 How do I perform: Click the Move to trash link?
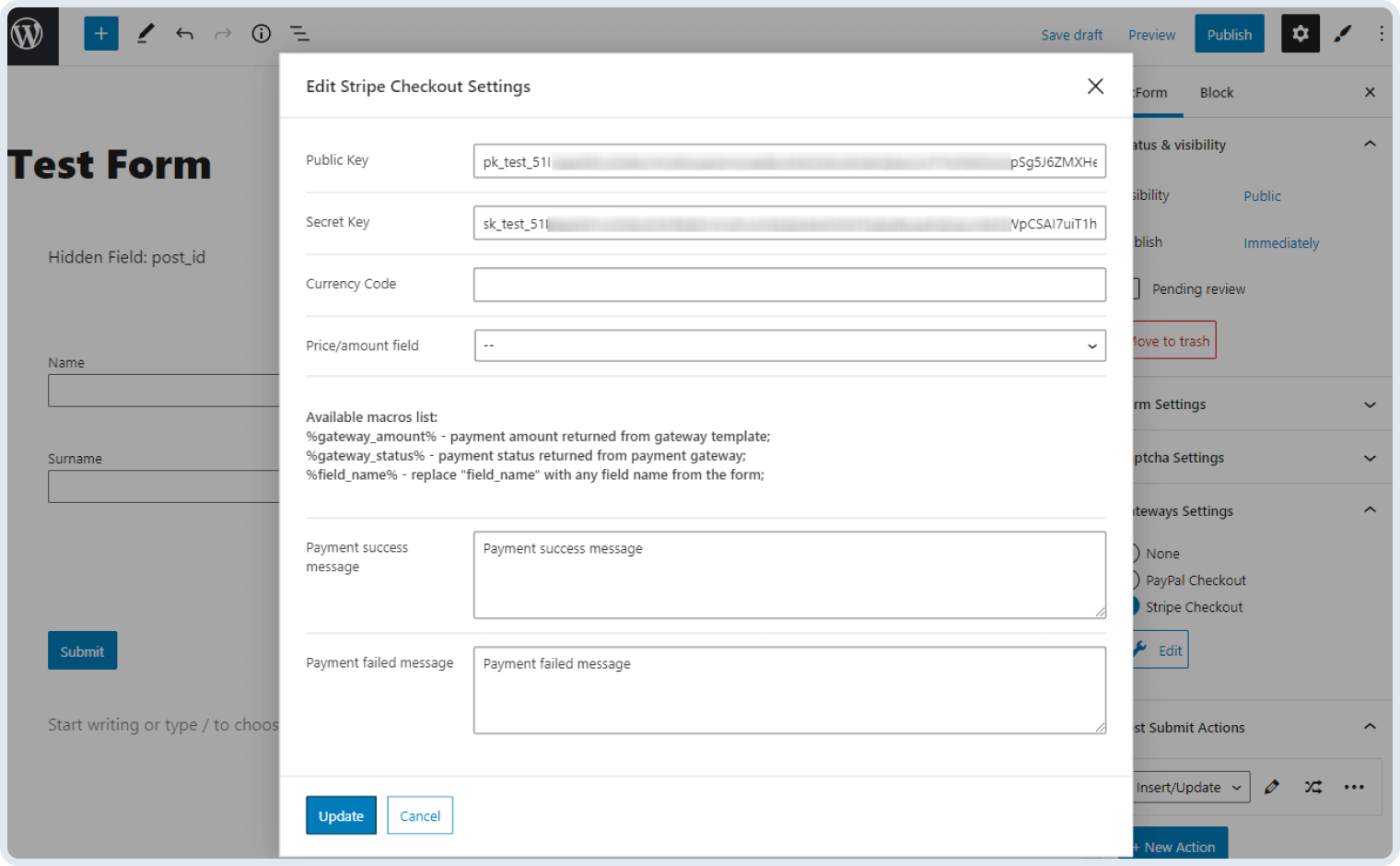tap(1170, 340)
